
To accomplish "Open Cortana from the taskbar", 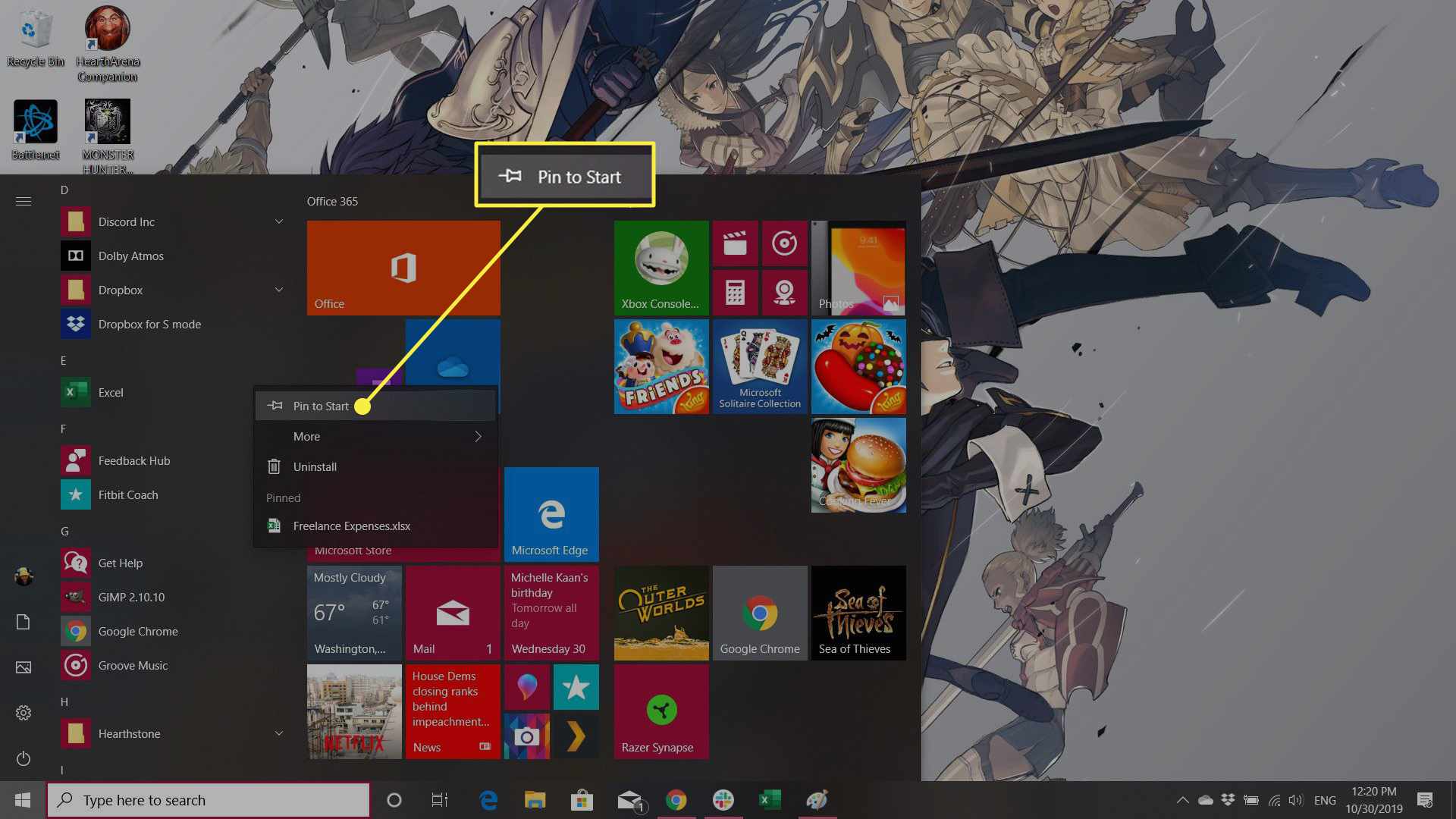I will (x=394, y=800).
